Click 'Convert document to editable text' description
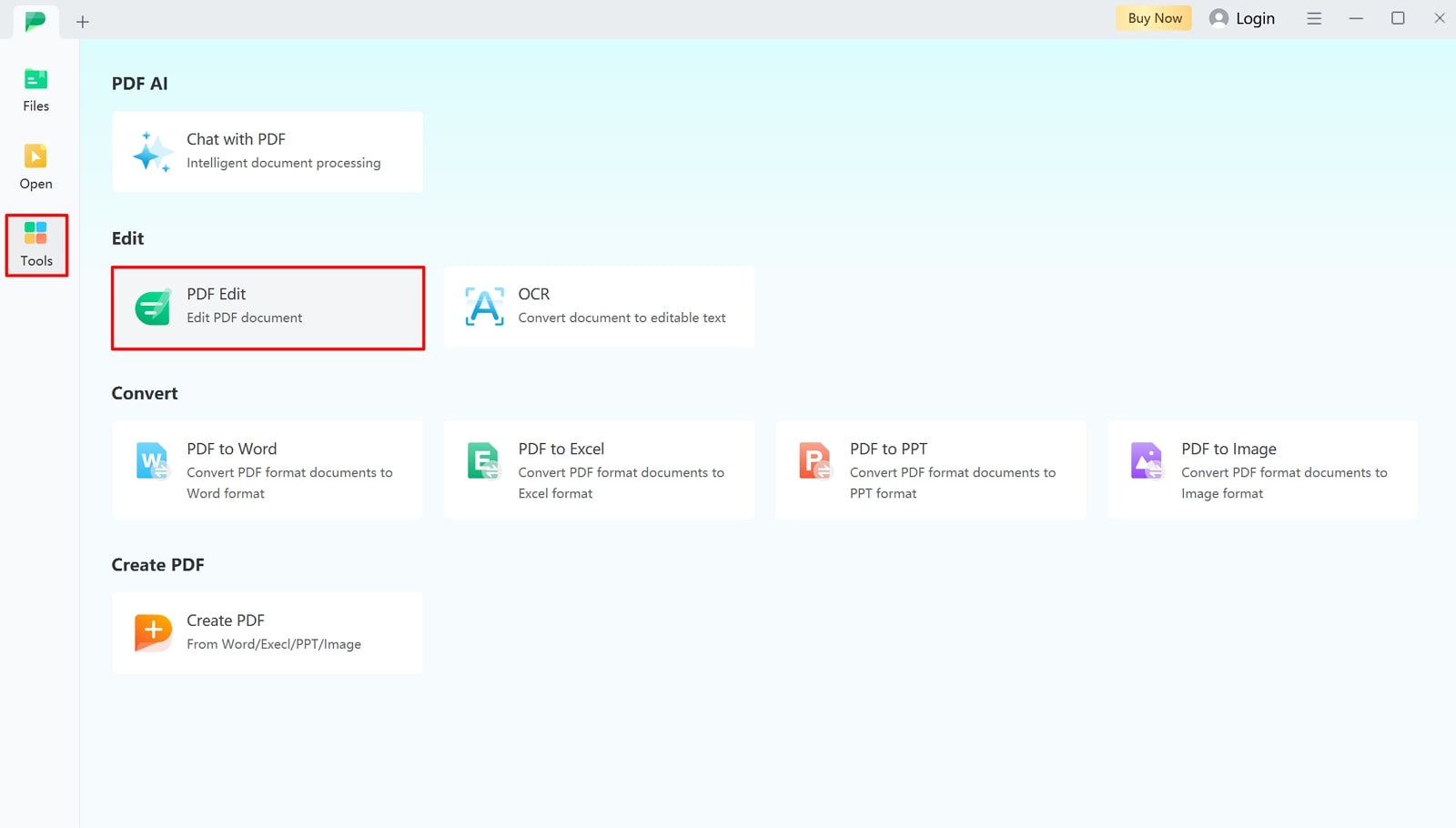The width and height of the screenshot is (1456, 828). pyautogui.click(x=622, y=318)
